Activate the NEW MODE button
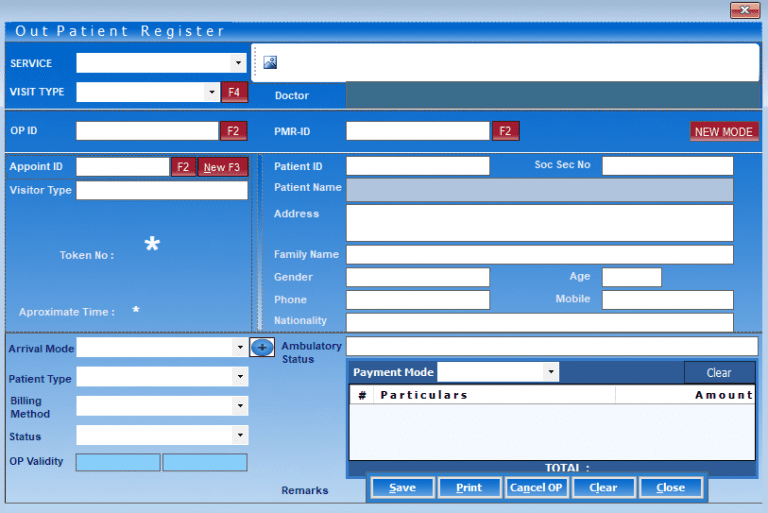The height and width of the screenshot is (513, 768). click(x=723, y=131)
